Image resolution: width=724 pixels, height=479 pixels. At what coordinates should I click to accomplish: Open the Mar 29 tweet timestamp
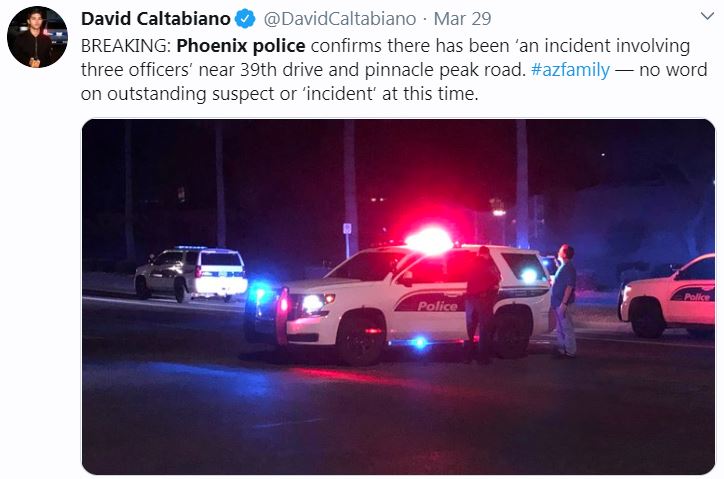pos(462,19)
